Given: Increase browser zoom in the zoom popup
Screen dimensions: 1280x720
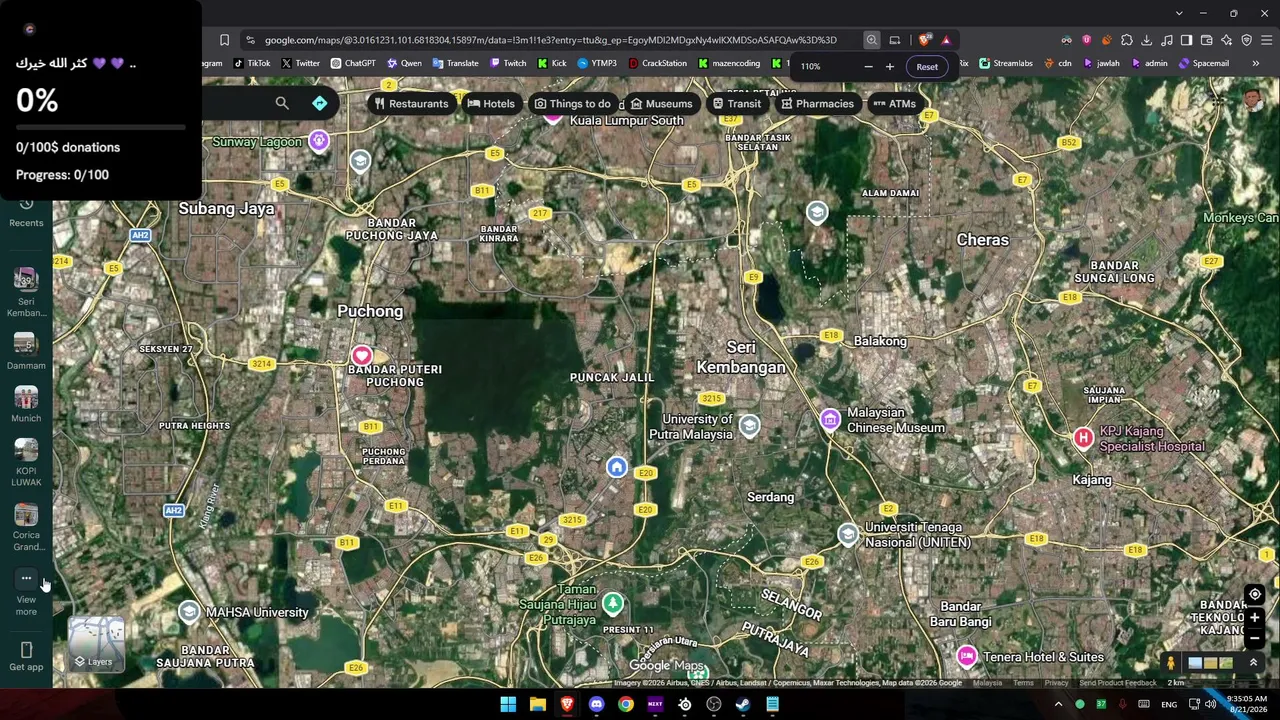Looking at the screenshot, I should pos(890,67).
